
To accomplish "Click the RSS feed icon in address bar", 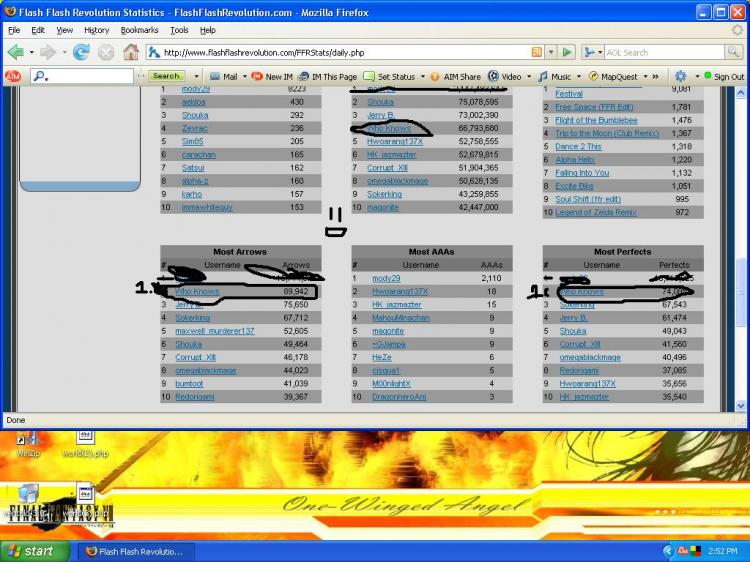I will click(x=537, y=52).
